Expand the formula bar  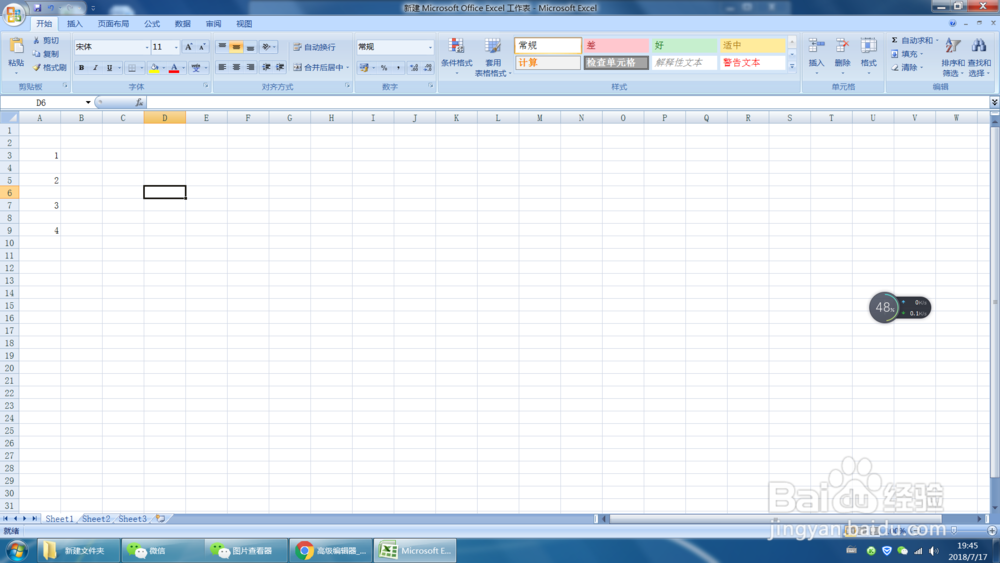[994, 102]
